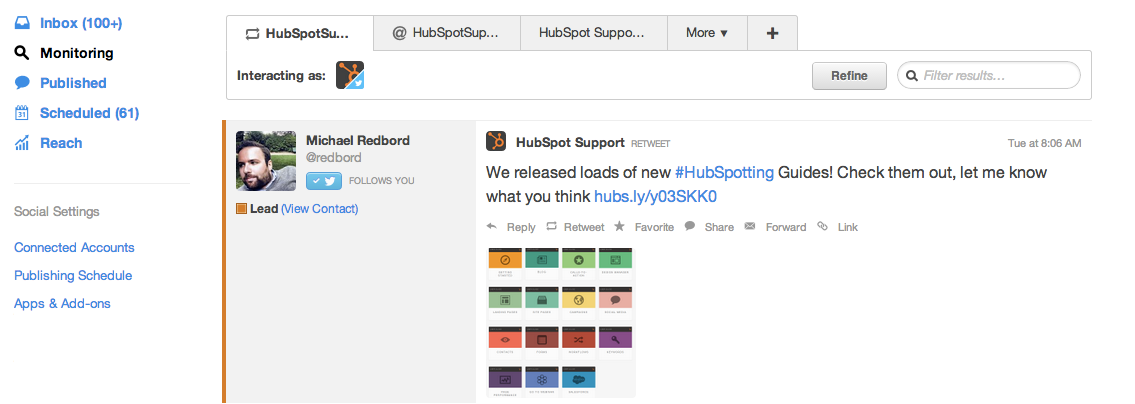
Task: Click the Share speech bubble icon
Action: 690,227
